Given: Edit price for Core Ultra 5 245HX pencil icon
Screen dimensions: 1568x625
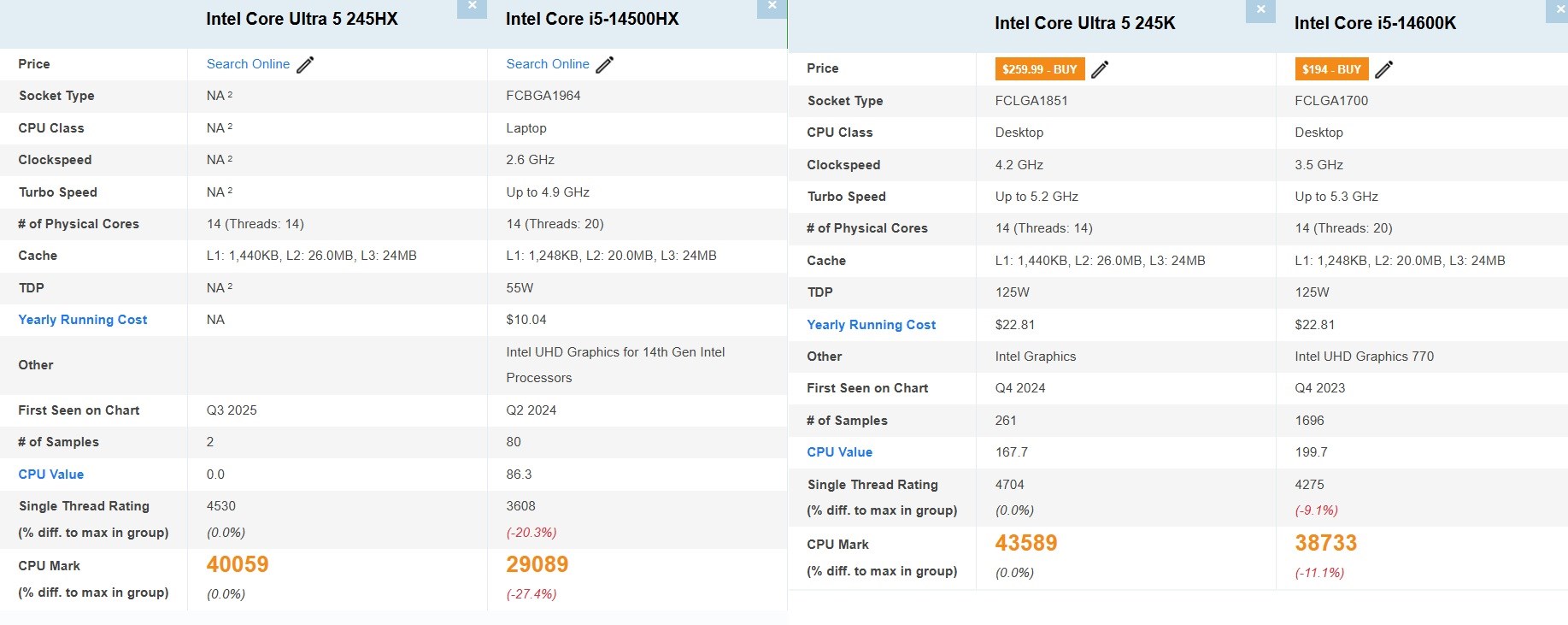Looking at the screenshot, I should 305,64.
